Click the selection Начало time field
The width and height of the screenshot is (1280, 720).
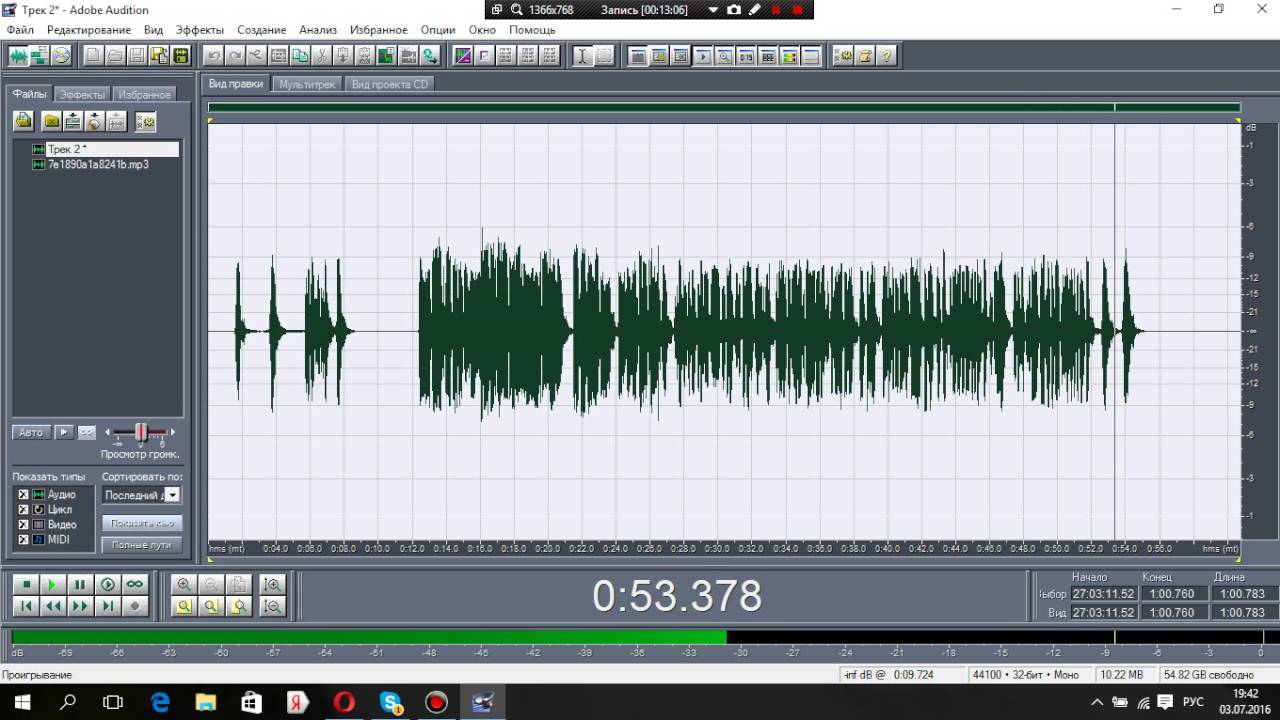click(1104, 594)
